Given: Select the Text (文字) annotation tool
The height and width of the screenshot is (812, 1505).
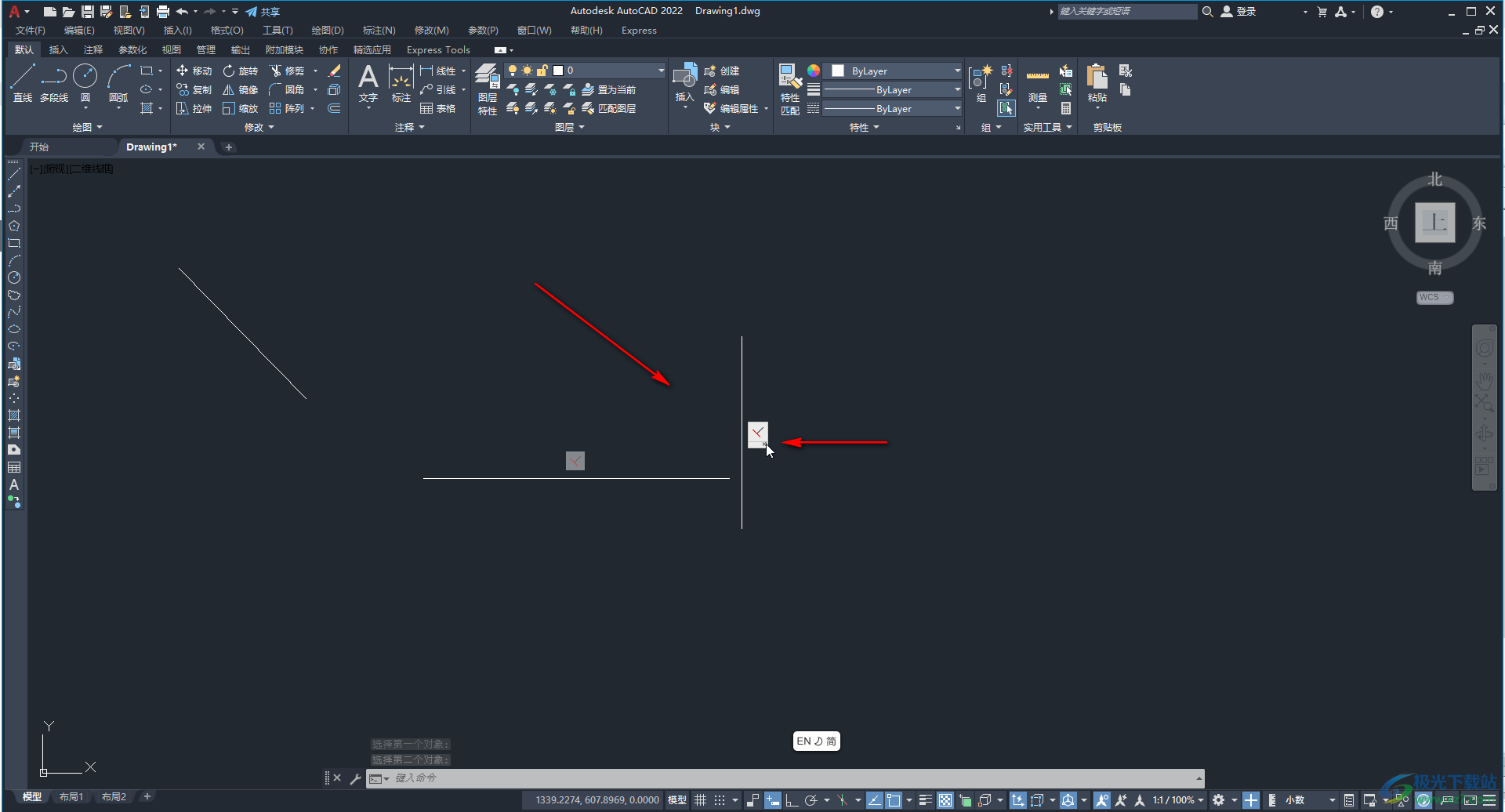Looking at the screenshot, I should (368, 83).
